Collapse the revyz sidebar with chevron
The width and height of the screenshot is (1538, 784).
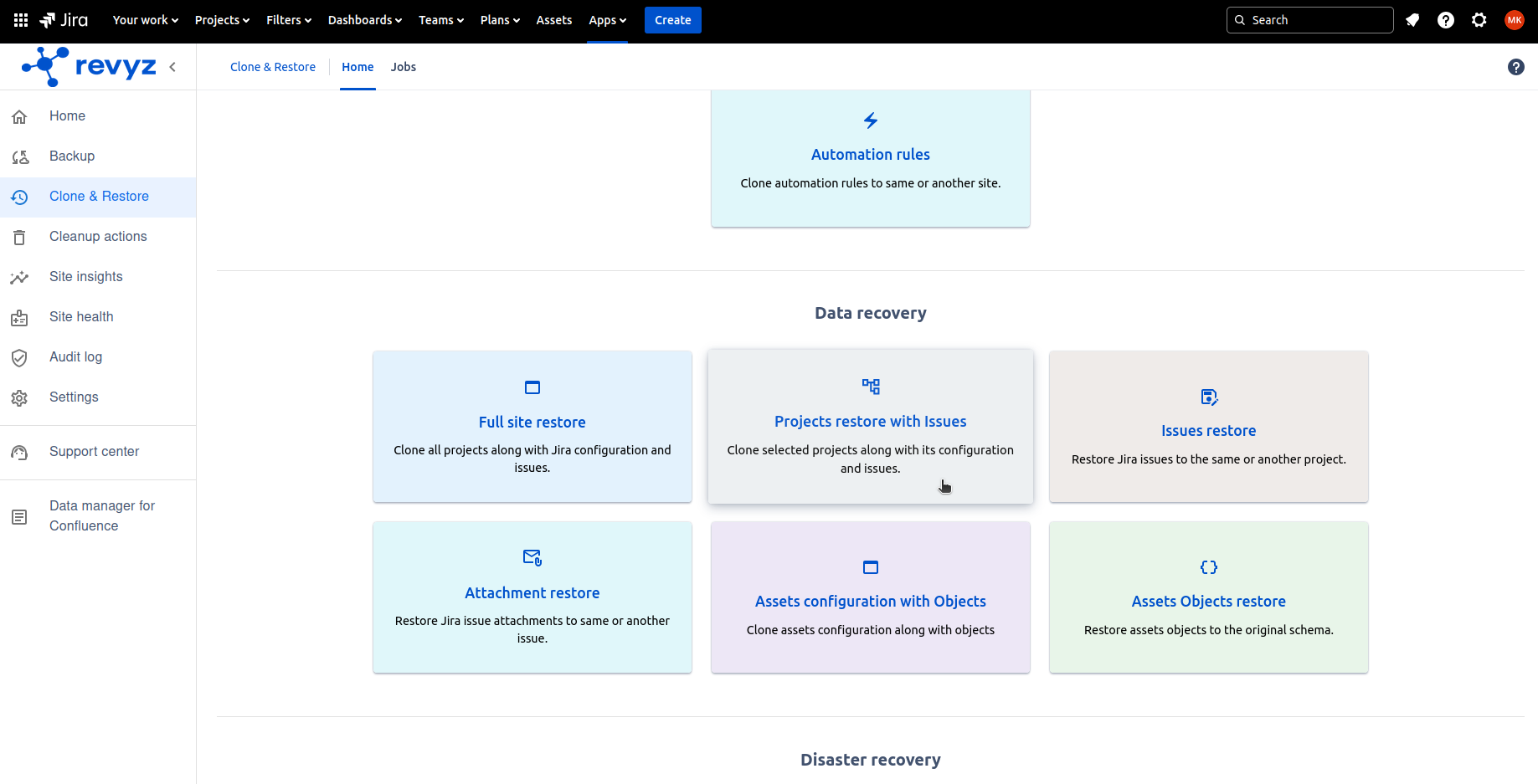point(172,67)
